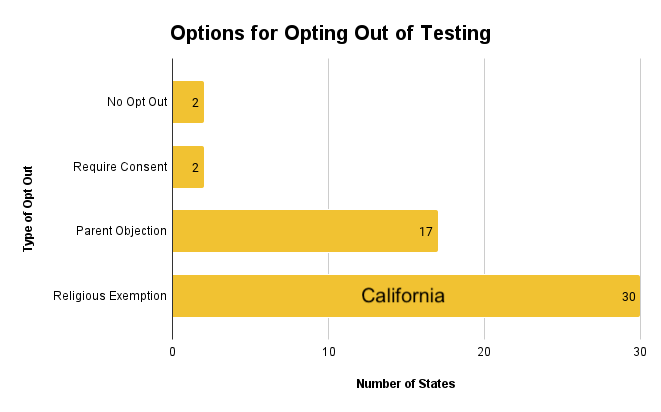
Task: Select the Parent Objection axis label
Action: coord(121,231)
